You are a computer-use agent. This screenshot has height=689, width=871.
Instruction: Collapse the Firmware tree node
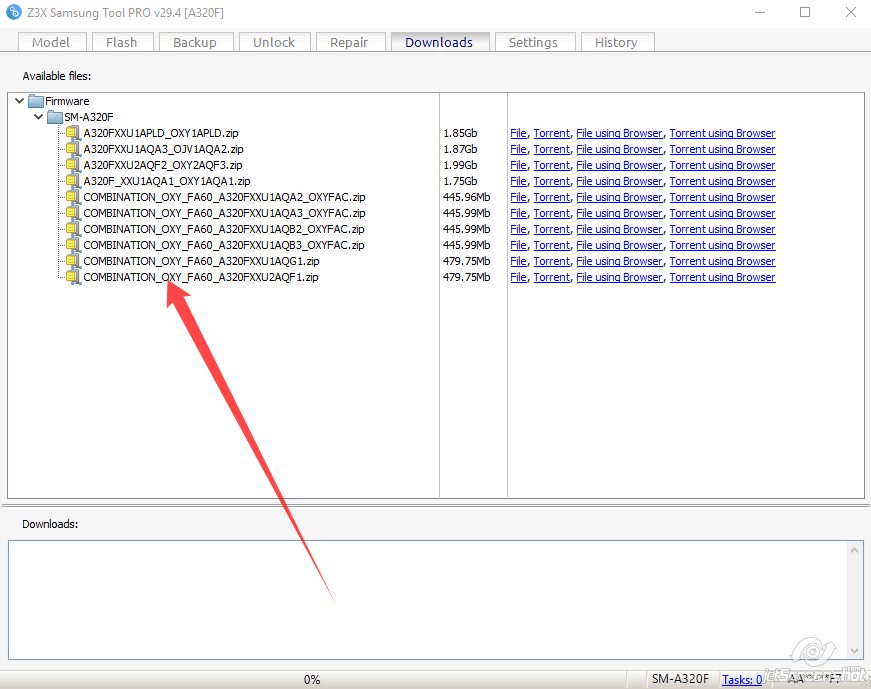pyautogui.click(x=19, y=101)
